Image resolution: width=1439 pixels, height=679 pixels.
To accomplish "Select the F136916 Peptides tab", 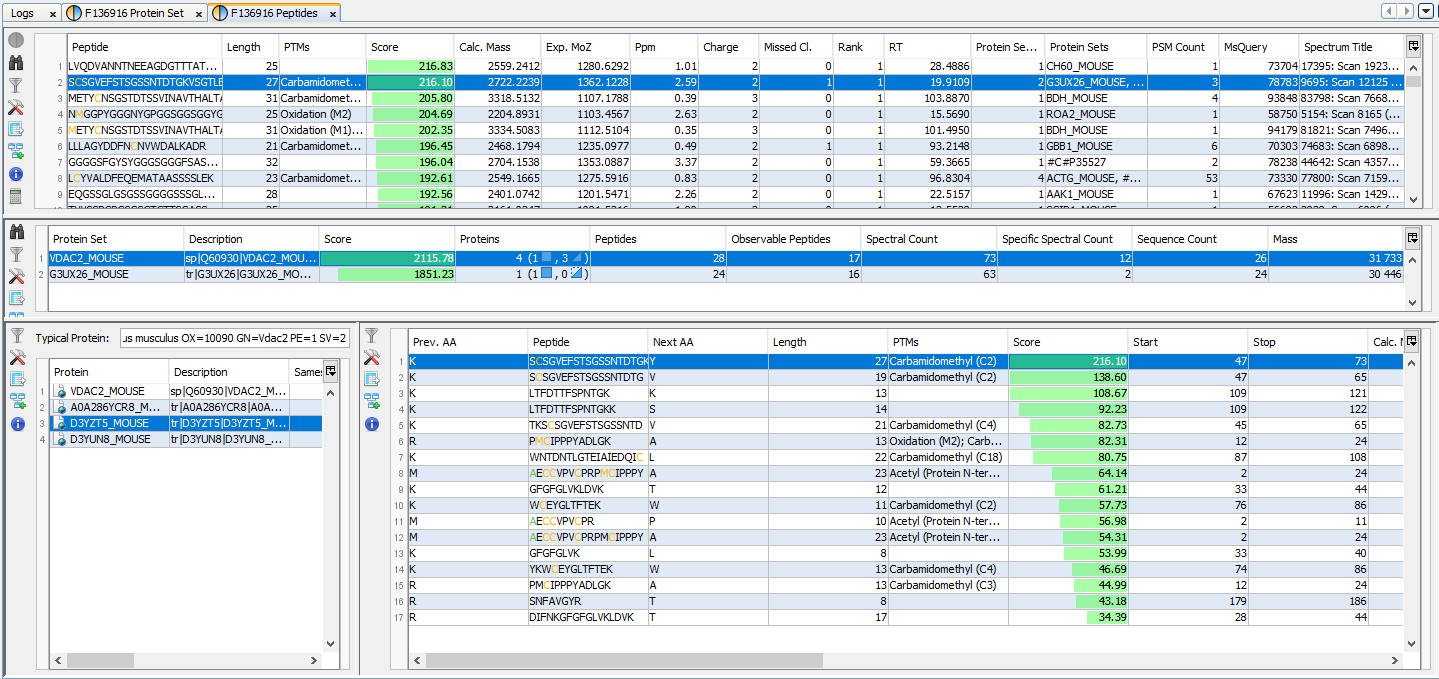I will [x=274, y=13].
